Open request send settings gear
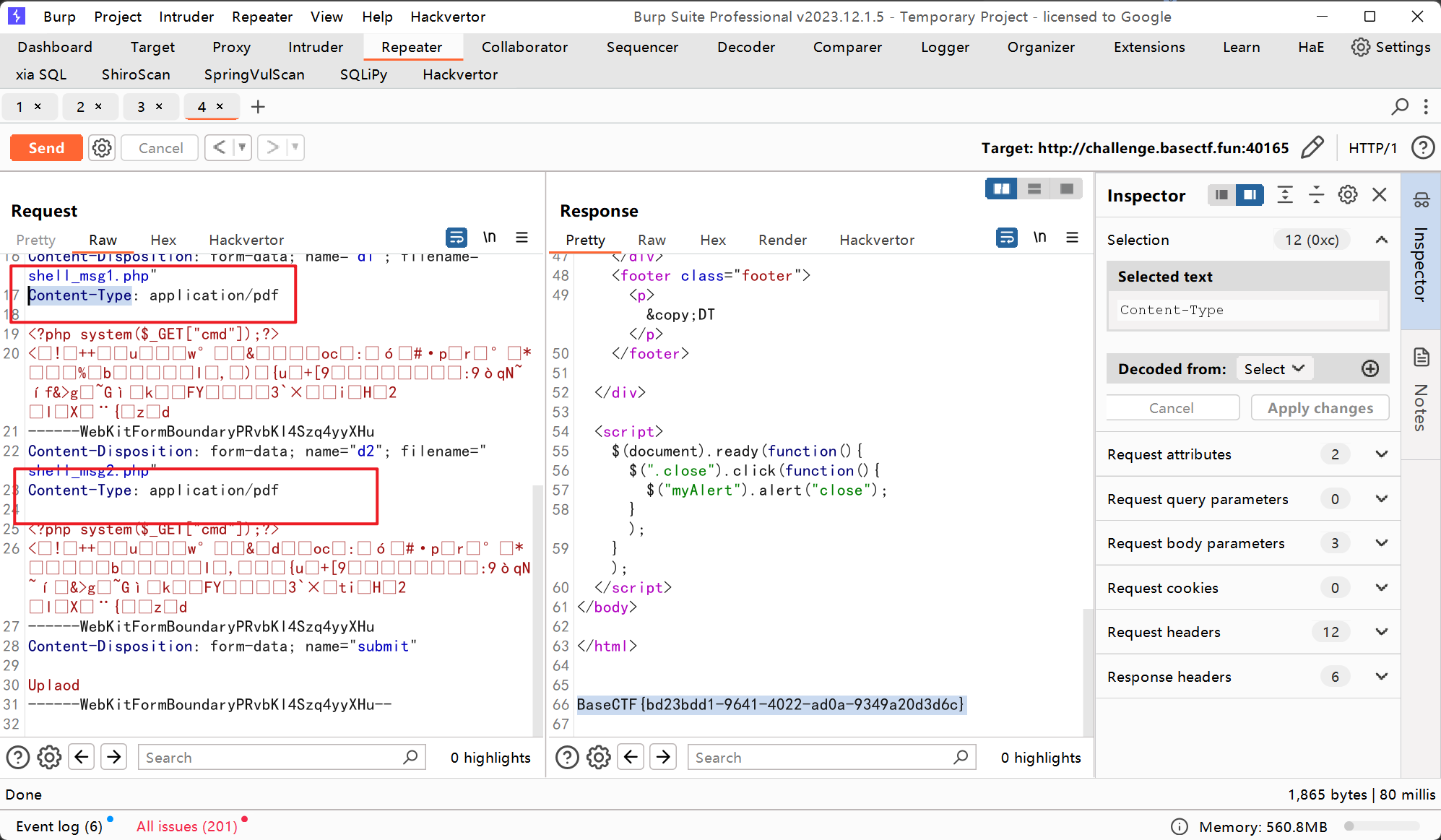Screen dimensions: 1441x840 click(102, 148)
